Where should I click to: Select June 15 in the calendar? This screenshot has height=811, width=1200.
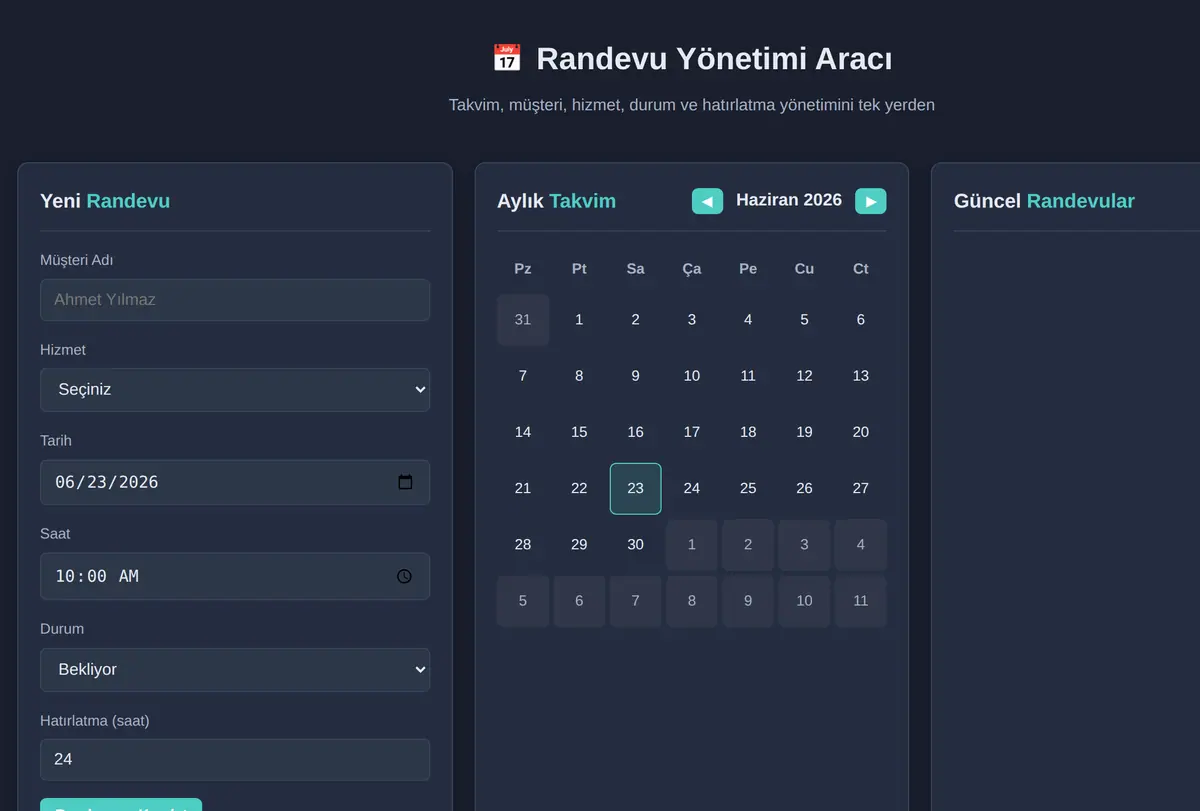tap(579, 432)
